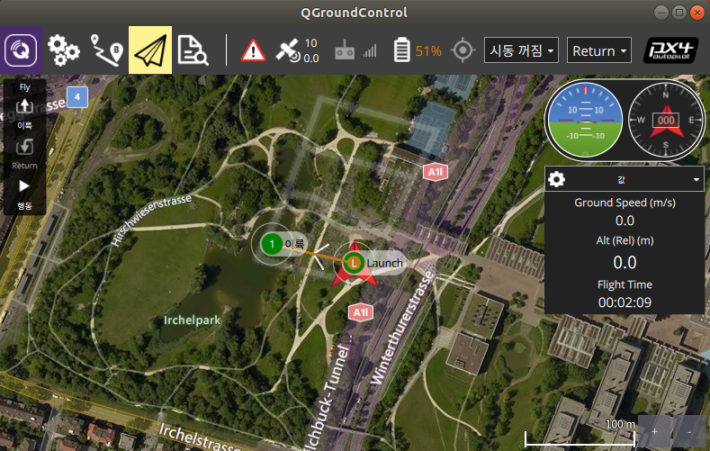Show battery status icon

pos(402,50)
